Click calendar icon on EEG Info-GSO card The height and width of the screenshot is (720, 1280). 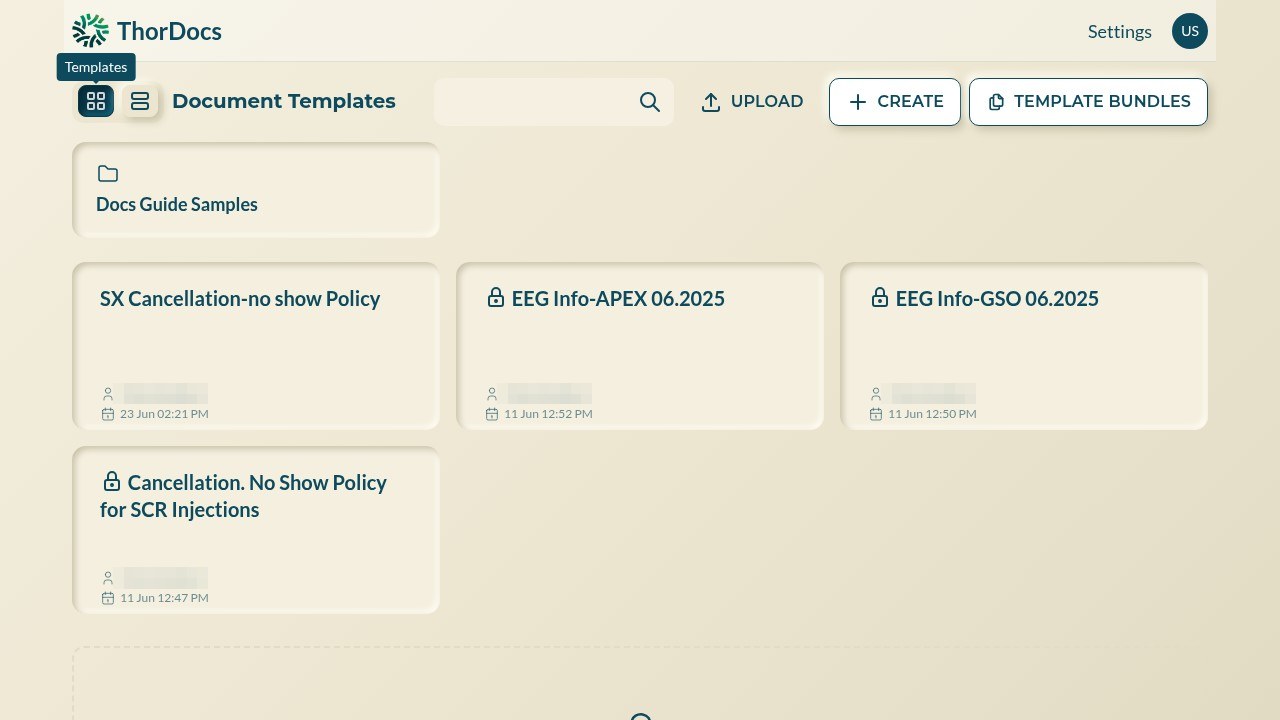(x=876, y=414)
